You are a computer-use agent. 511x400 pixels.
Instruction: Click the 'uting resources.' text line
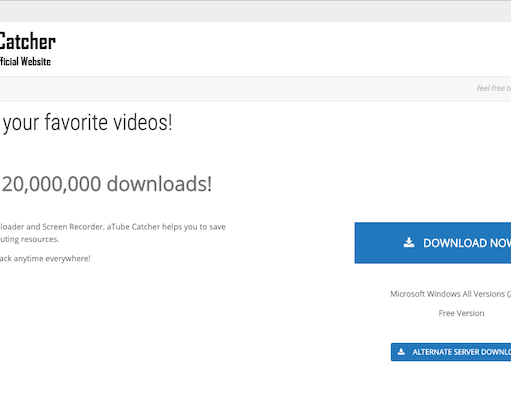[30, 239]
